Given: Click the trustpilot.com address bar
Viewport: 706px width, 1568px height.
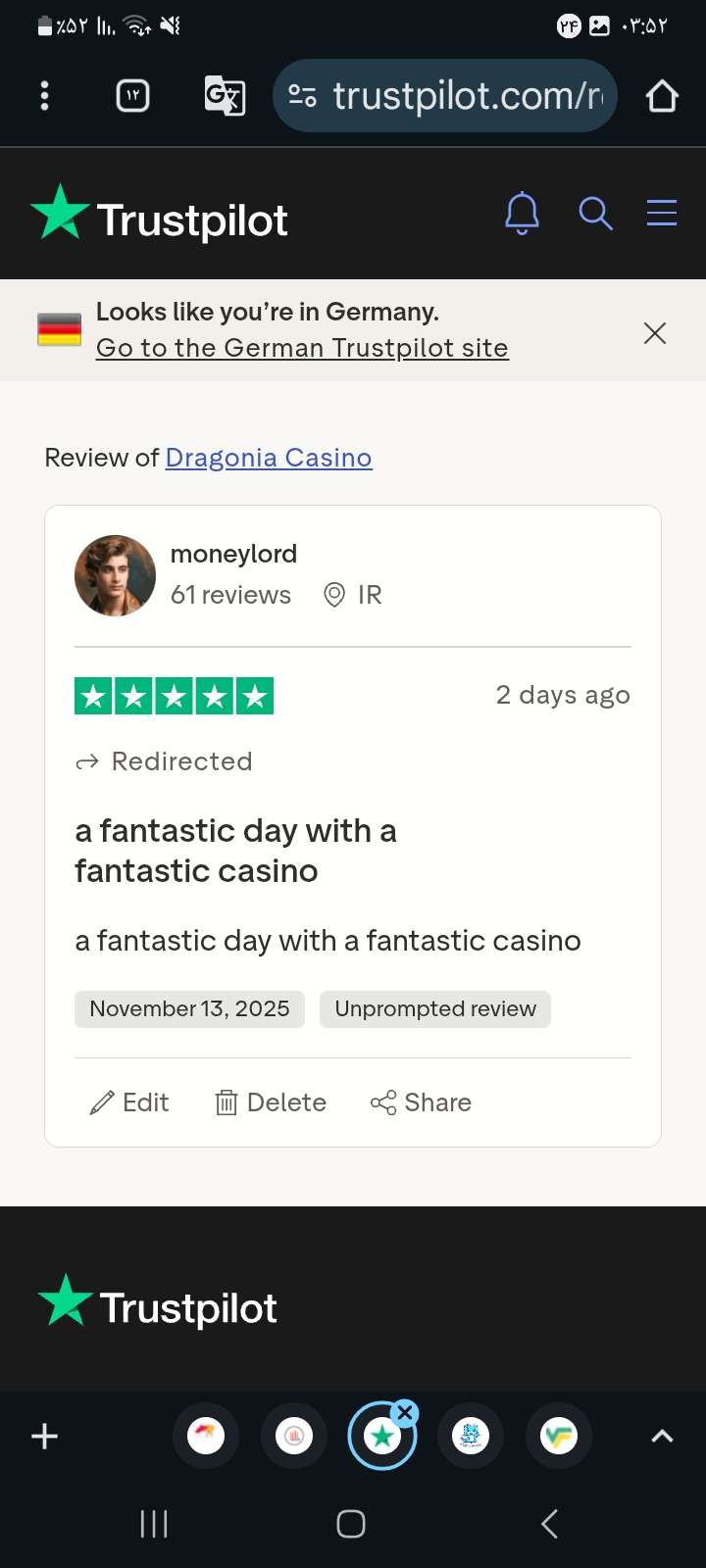Looking at the screenshot, I should click(445, 96).
